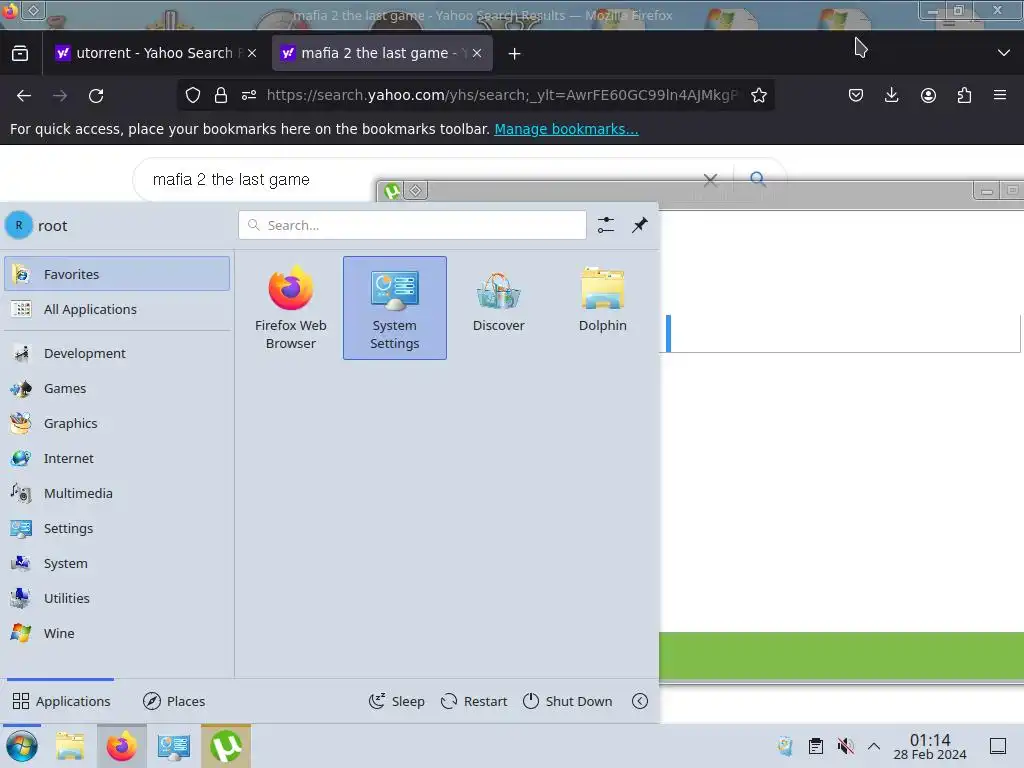Go back in Firefox
1024x768 pixels.
24,96
